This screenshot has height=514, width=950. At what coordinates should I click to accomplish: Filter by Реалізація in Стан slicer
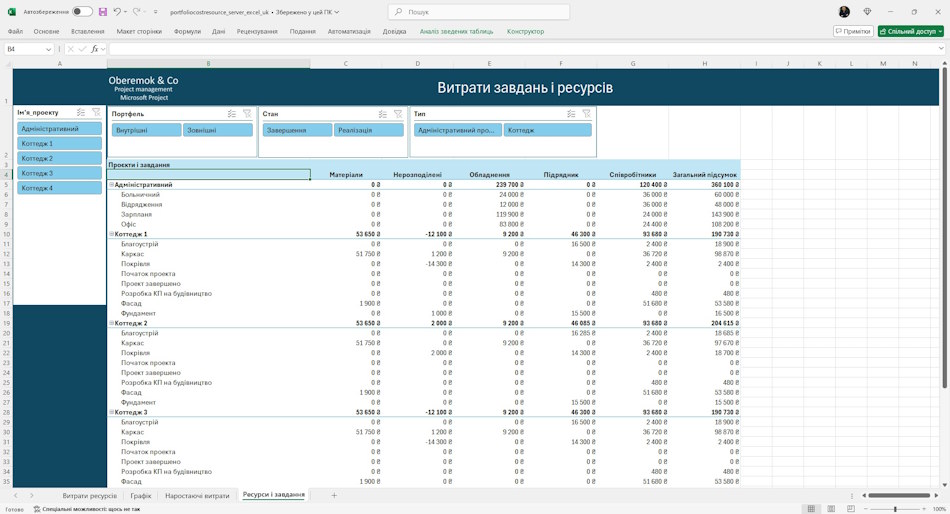coord(368,130)
